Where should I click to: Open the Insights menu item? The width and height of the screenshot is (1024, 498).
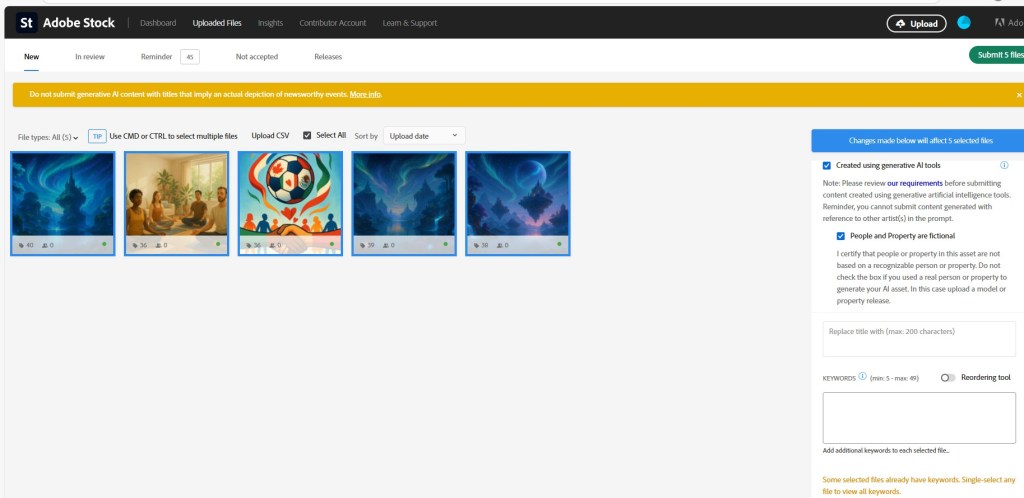(x=270, y=23)
